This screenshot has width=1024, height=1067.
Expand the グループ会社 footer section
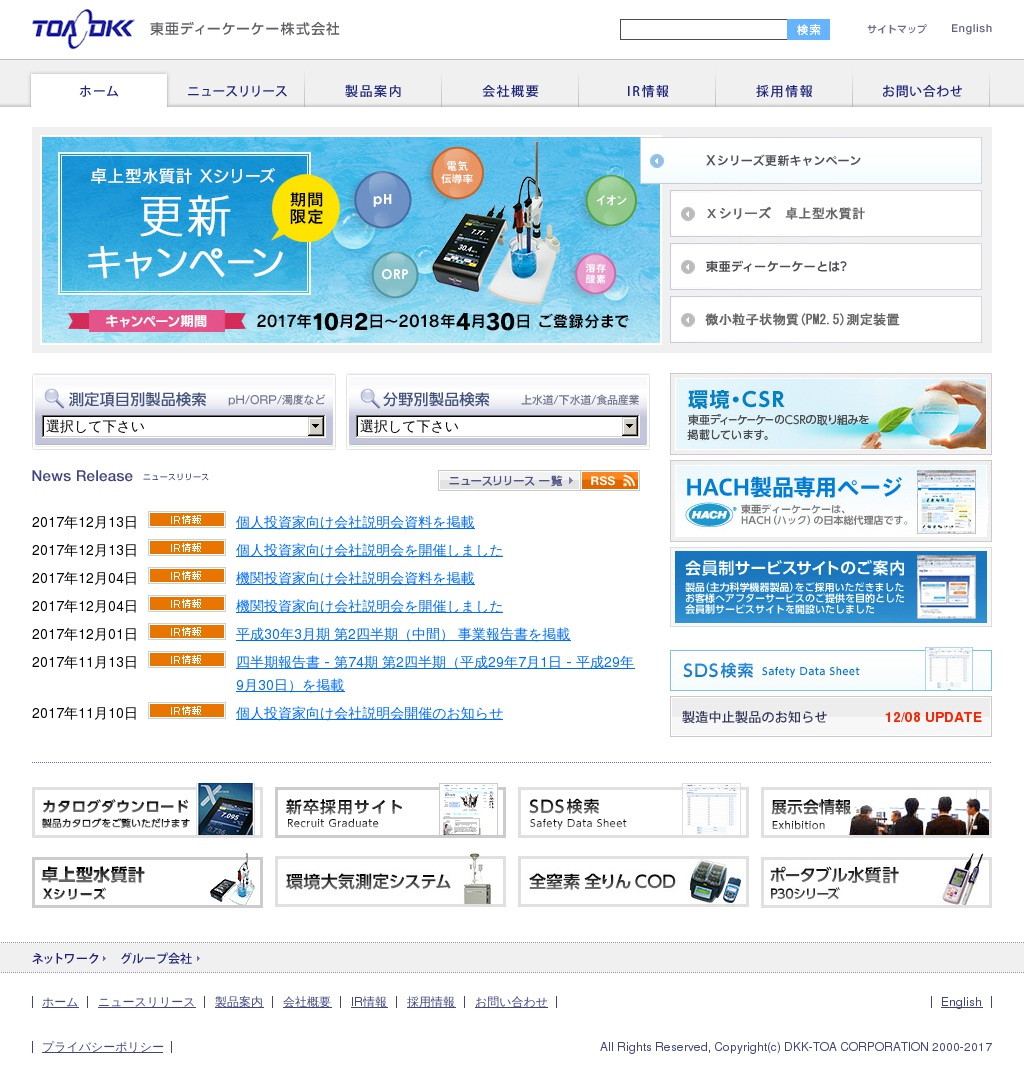pos(160,958)
